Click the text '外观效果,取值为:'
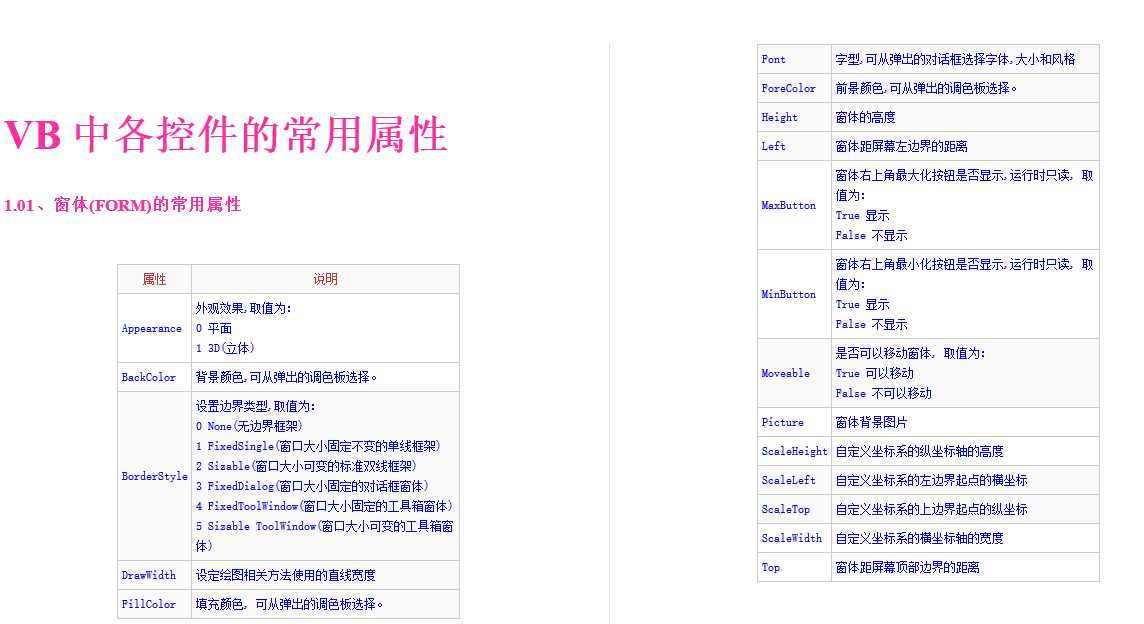1144x624 pixels. pyautogui.click(x=244, y=308)
